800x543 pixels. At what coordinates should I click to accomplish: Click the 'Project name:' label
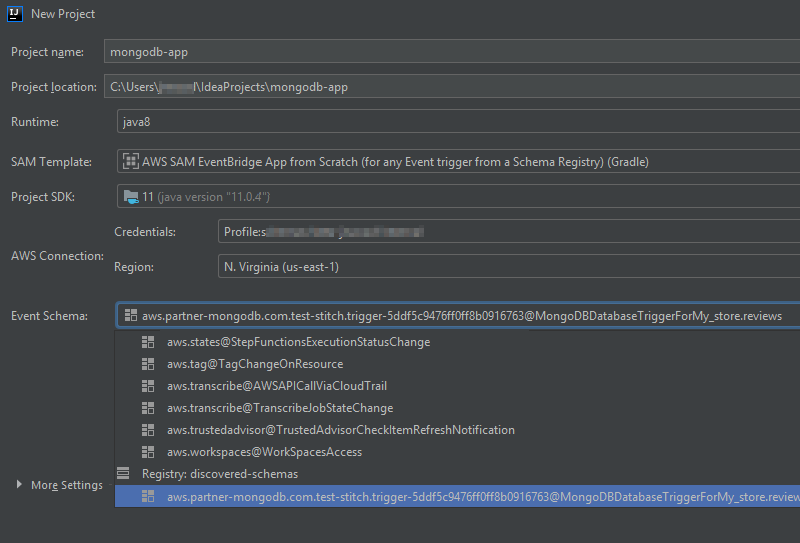47,52
